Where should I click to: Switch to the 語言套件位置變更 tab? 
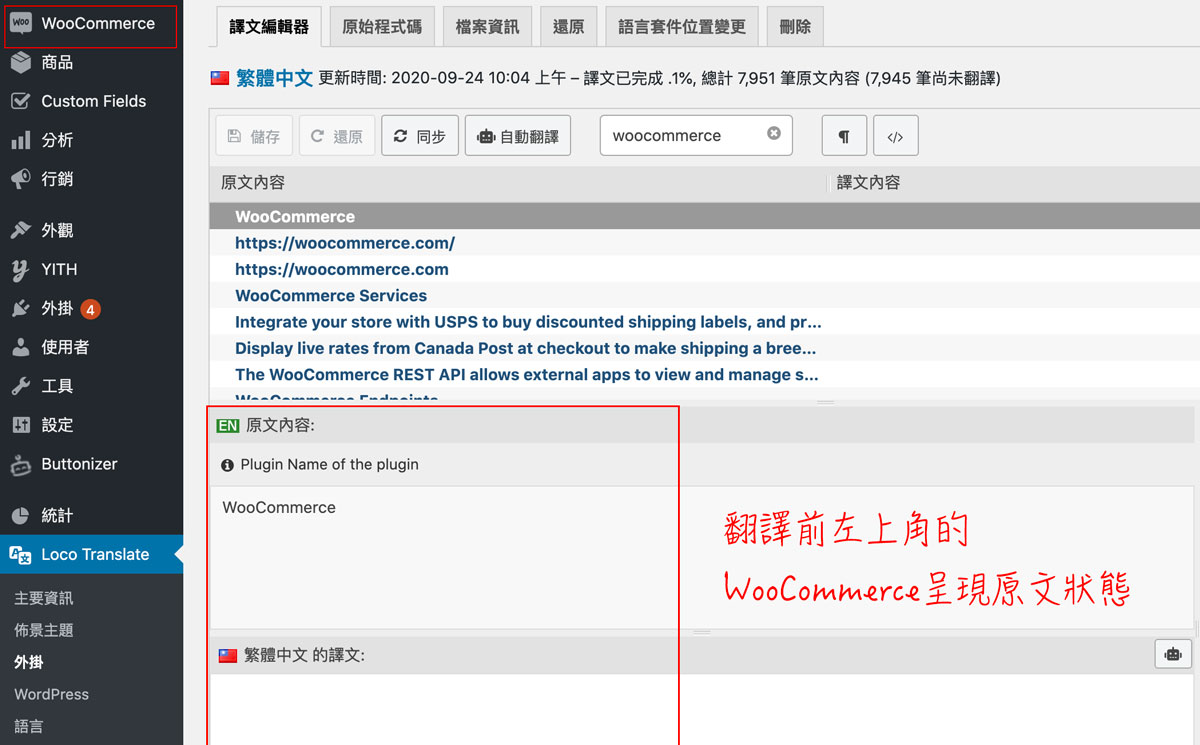[682, 27]
